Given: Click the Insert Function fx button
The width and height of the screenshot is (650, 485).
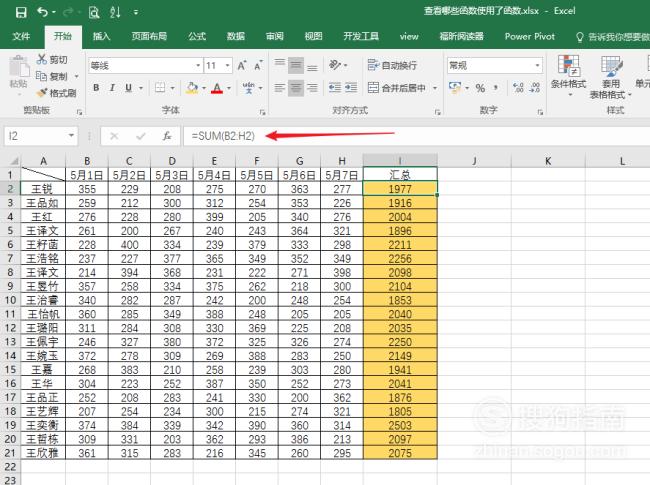Looking at the screenshot, I should pos(167,136).
